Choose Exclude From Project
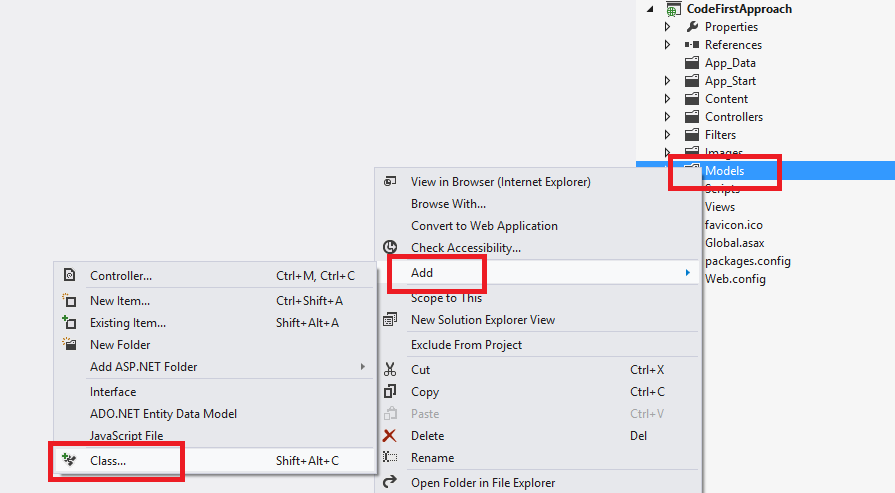 466,345
